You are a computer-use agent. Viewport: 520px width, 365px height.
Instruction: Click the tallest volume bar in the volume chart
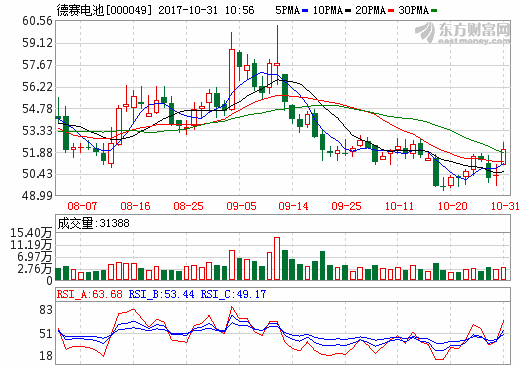(277, 258)
